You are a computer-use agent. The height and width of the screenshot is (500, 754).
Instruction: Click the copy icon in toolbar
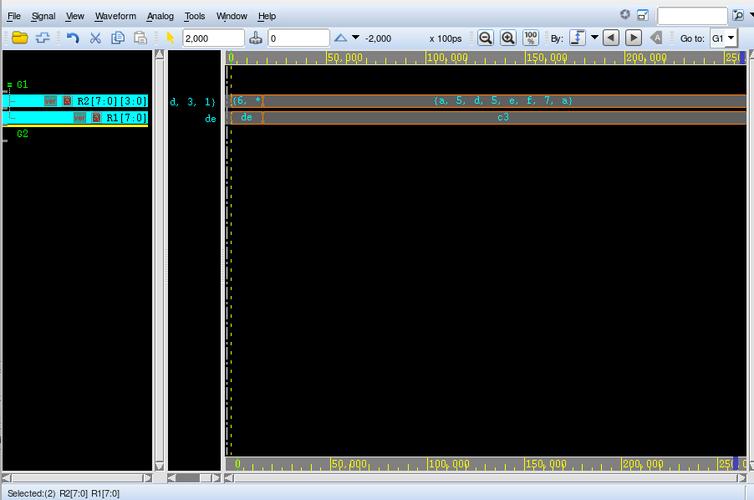(x=118, y=38)
